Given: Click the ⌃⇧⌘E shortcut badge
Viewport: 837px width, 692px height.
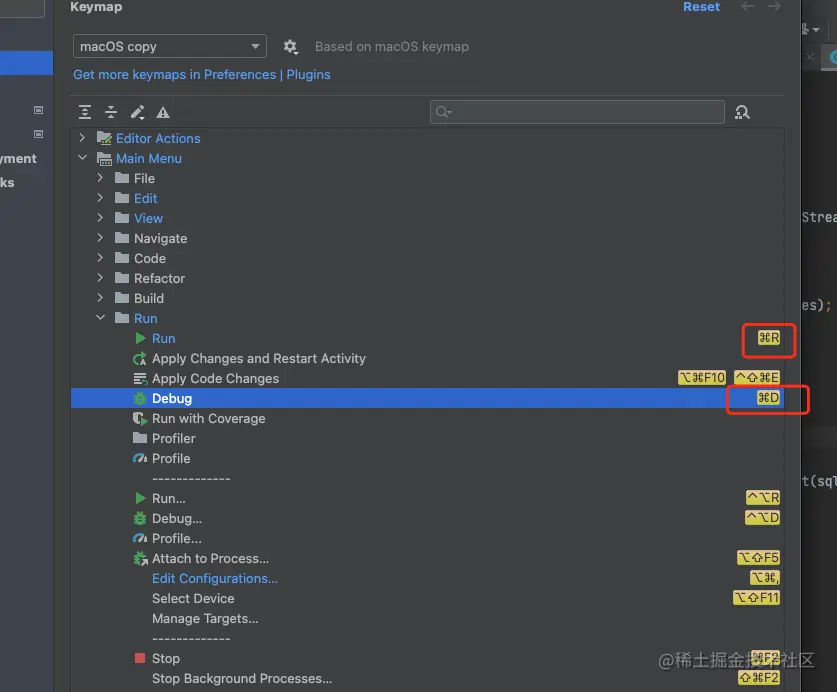Looking at the screenshot, I should [x=757, y=378].
